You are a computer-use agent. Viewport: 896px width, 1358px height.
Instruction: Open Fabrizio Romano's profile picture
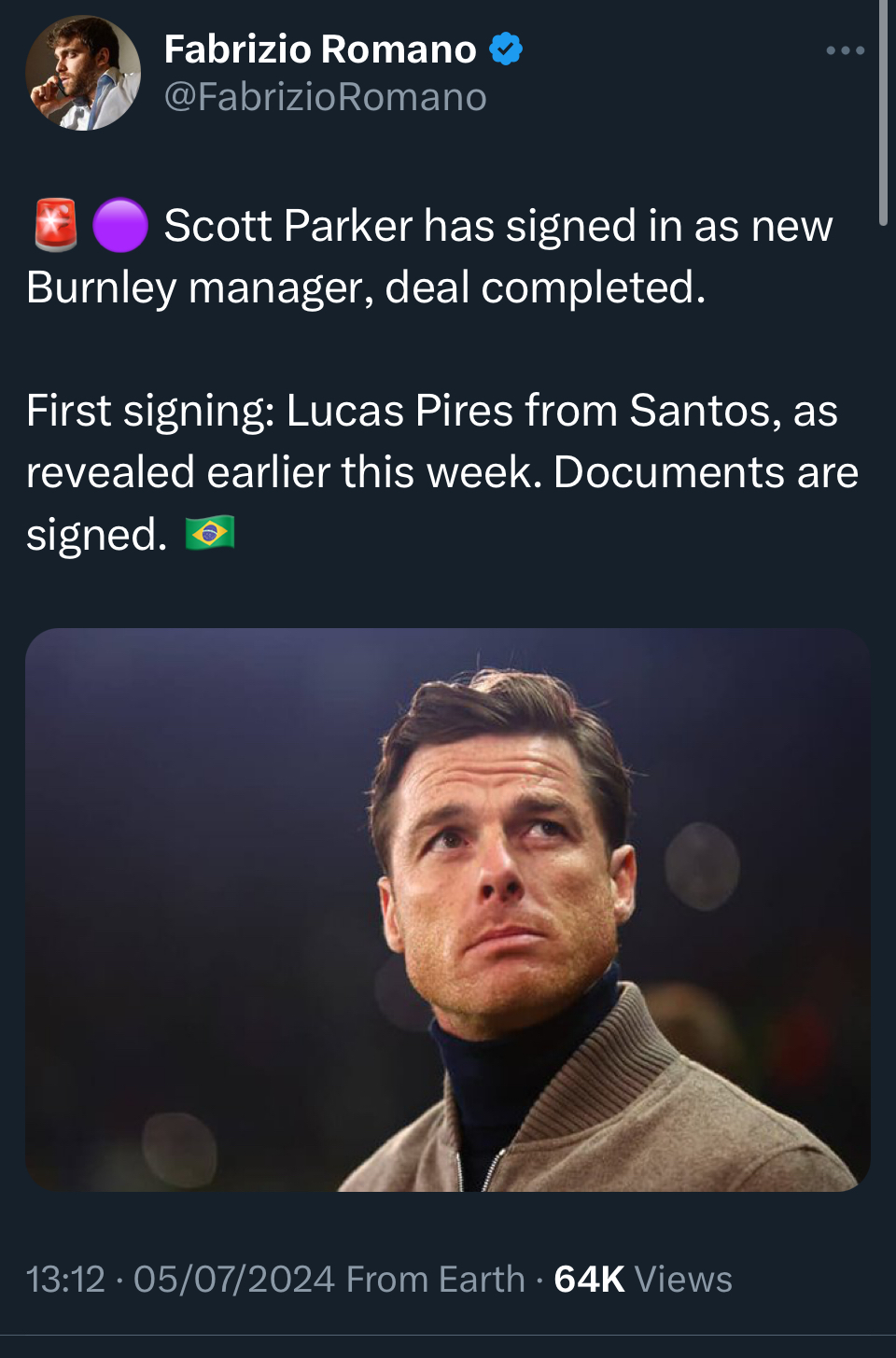click(83, 73)
